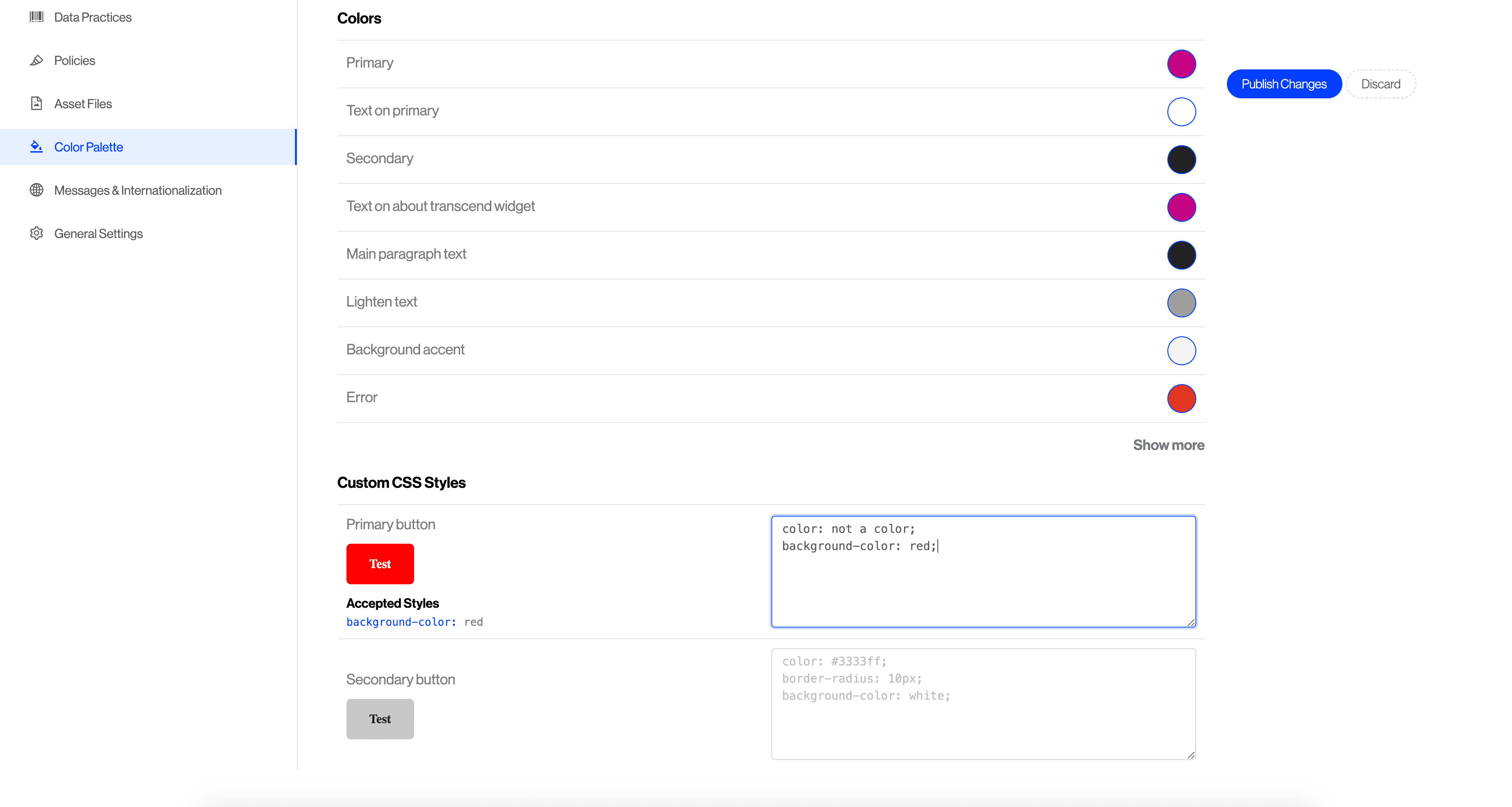
Task: Click the Policies gavel icon
Action: [x=37, y=60]
